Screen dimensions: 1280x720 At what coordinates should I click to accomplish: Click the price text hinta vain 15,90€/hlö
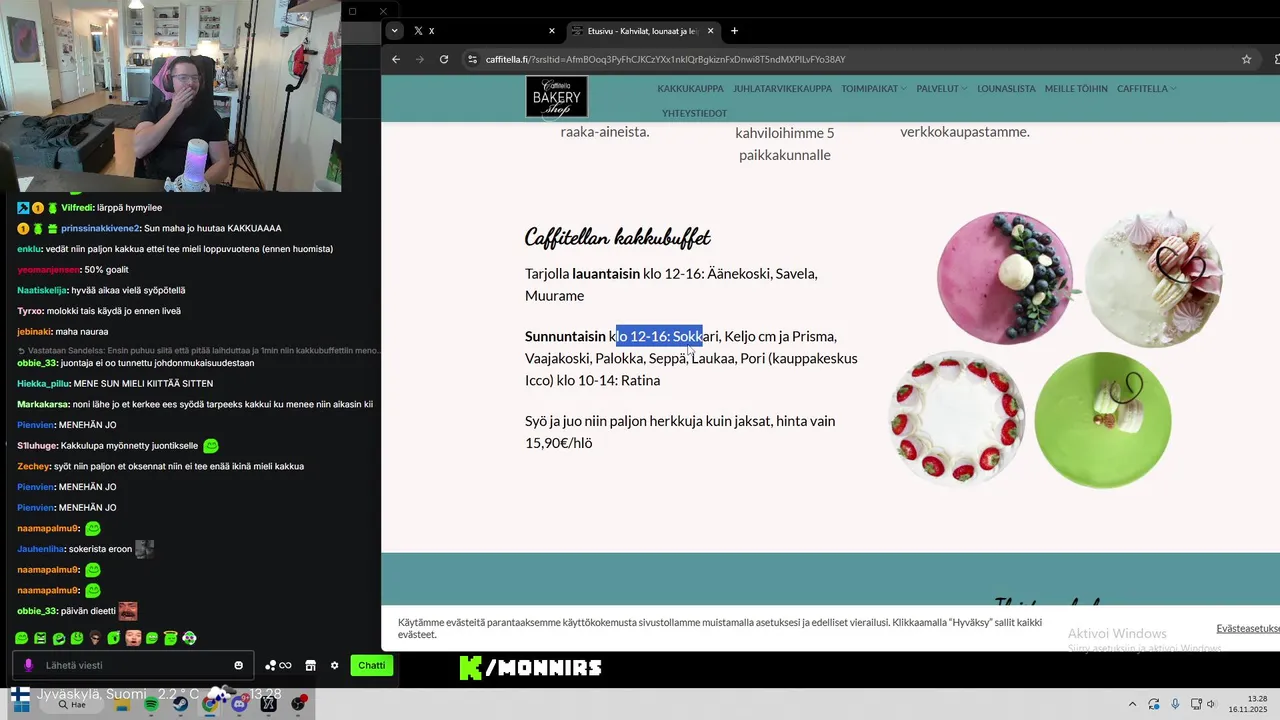(680, 431)
